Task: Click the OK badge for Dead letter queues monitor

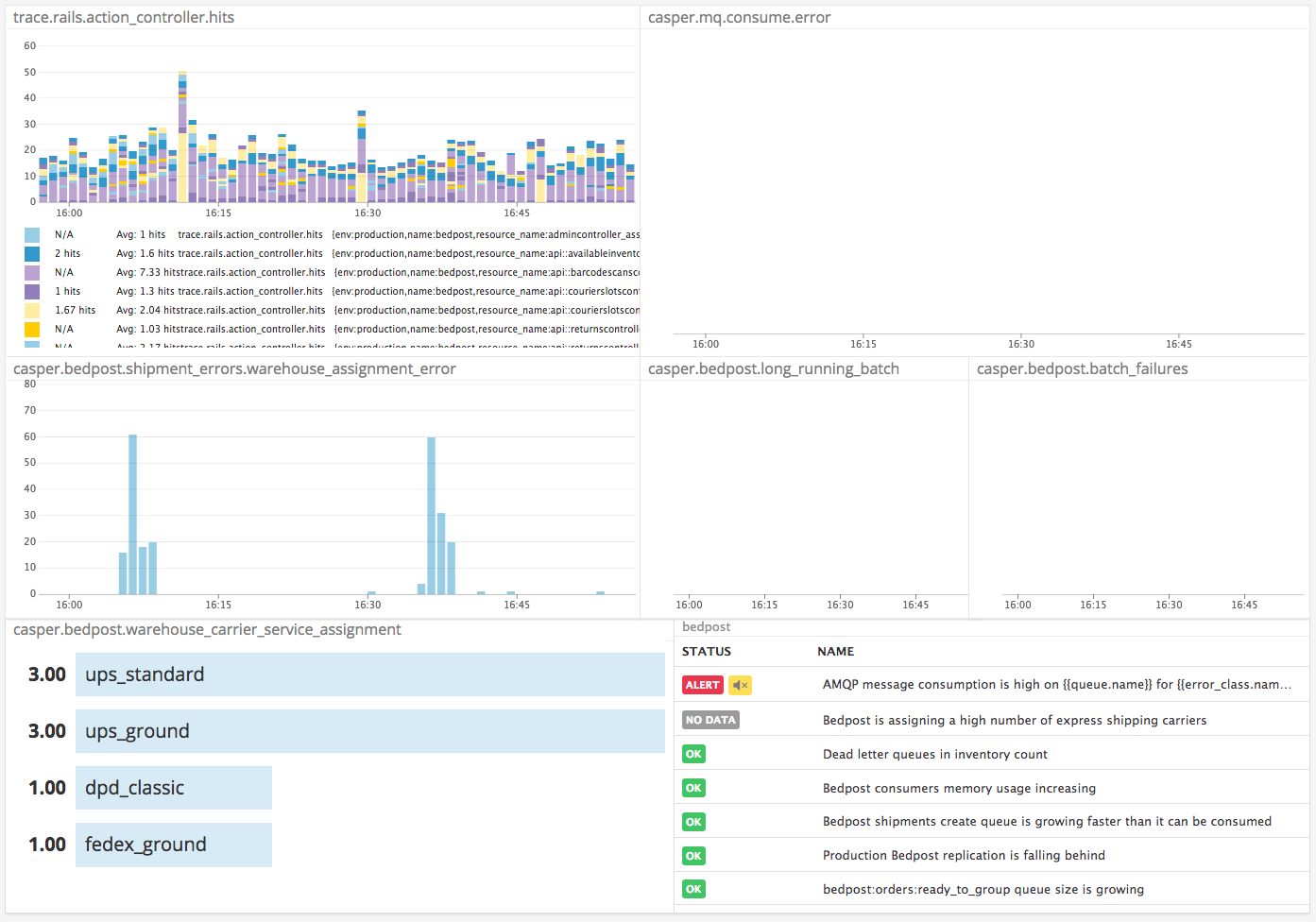Action: point(693,754)
